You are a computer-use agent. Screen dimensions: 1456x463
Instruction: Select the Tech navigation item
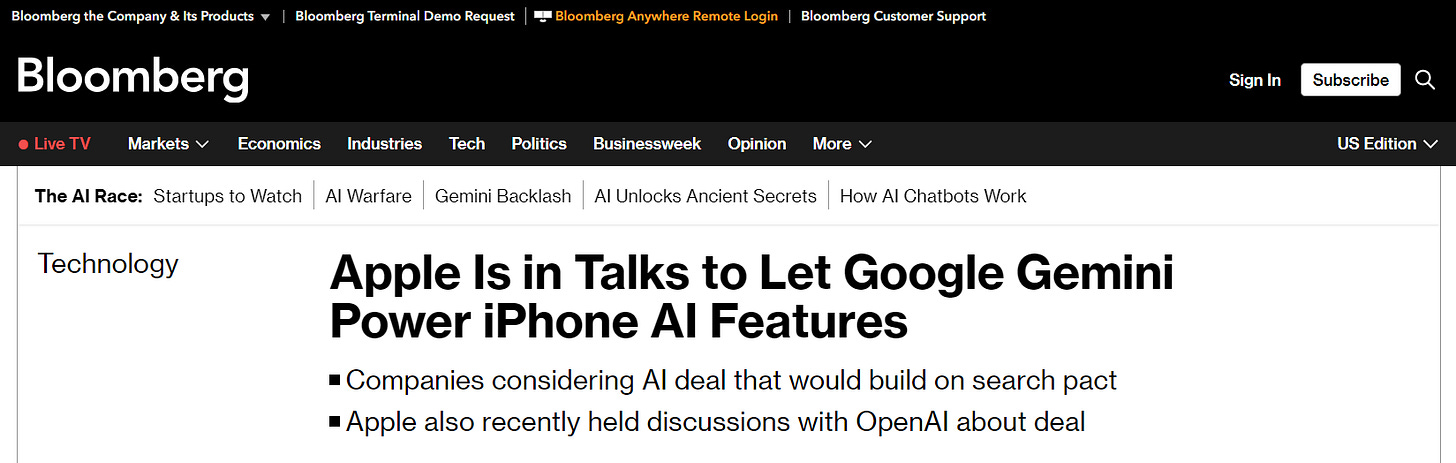click(x=467, y=144)
